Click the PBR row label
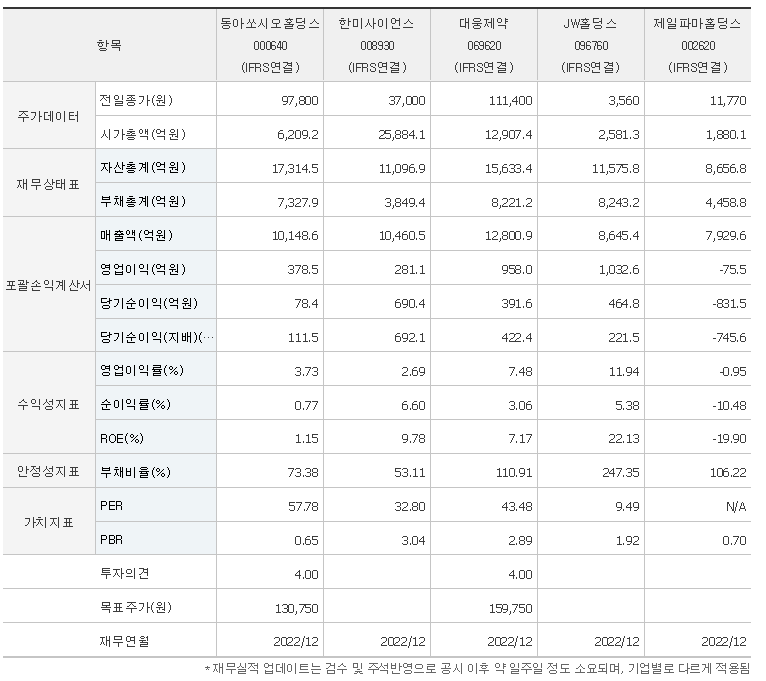Viewport: 766px width, 681px height. pos(111,540)
